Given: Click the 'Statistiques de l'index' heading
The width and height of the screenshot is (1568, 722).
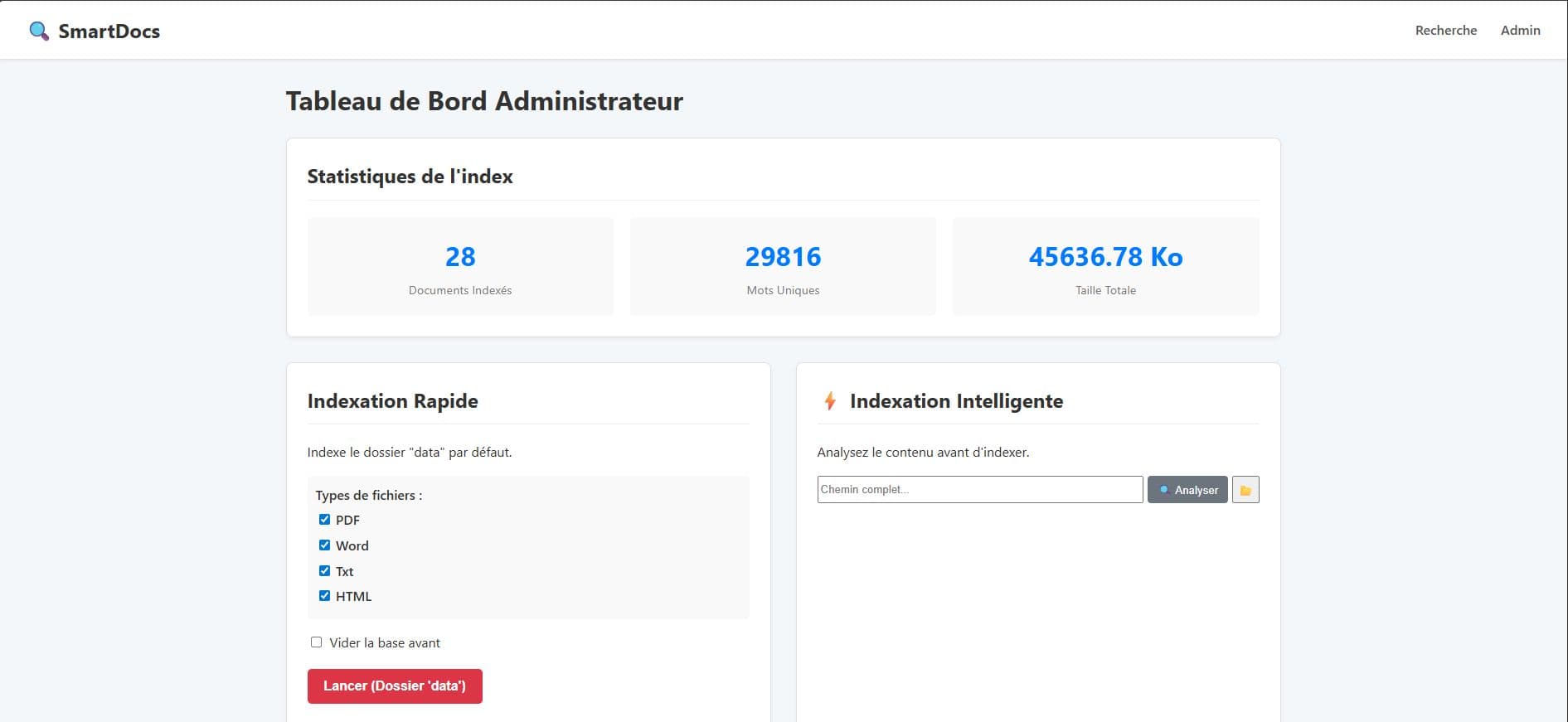Looking at the screenshot, I should click(410, 177).
